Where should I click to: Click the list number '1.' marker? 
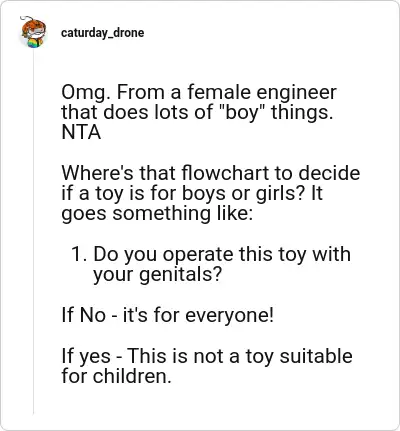79,254
